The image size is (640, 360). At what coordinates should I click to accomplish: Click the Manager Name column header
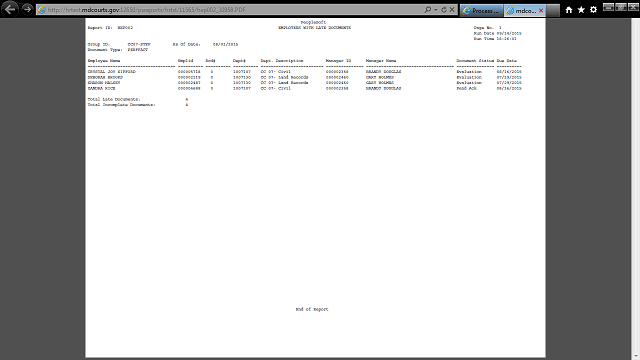click(381, 61)
